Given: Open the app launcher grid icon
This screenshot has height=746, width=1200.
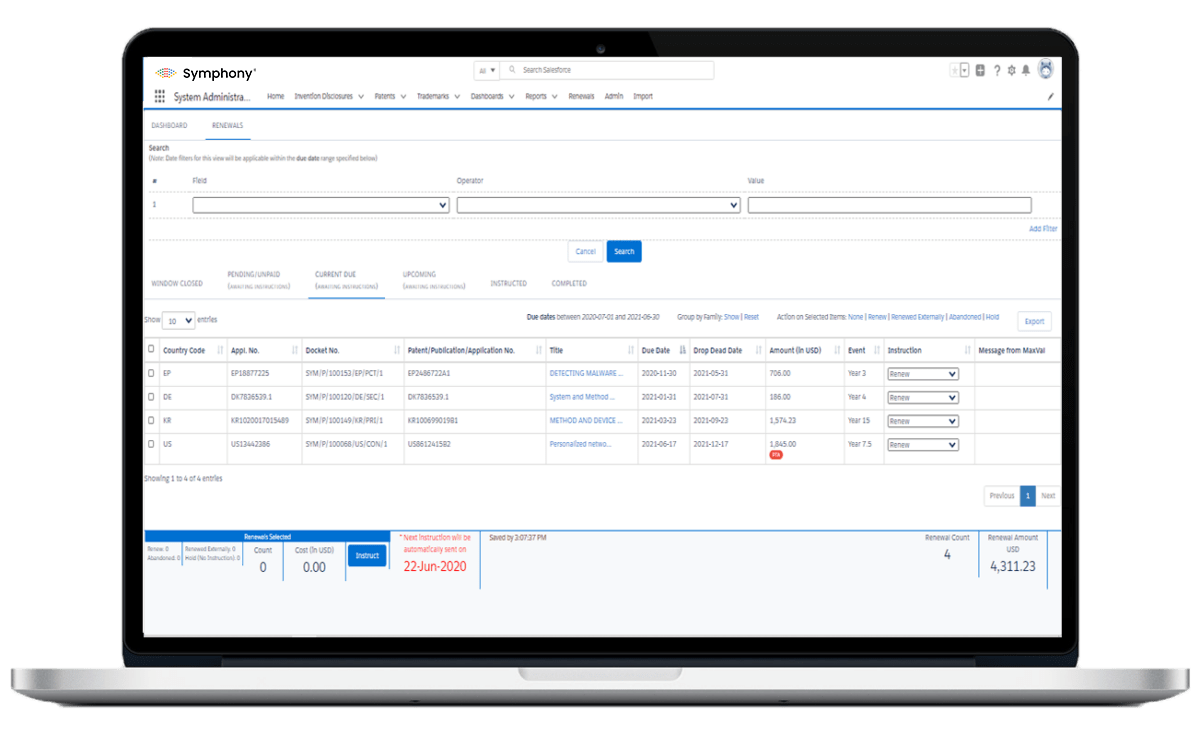Looking at the screenshot, I should tap(160, 97).
